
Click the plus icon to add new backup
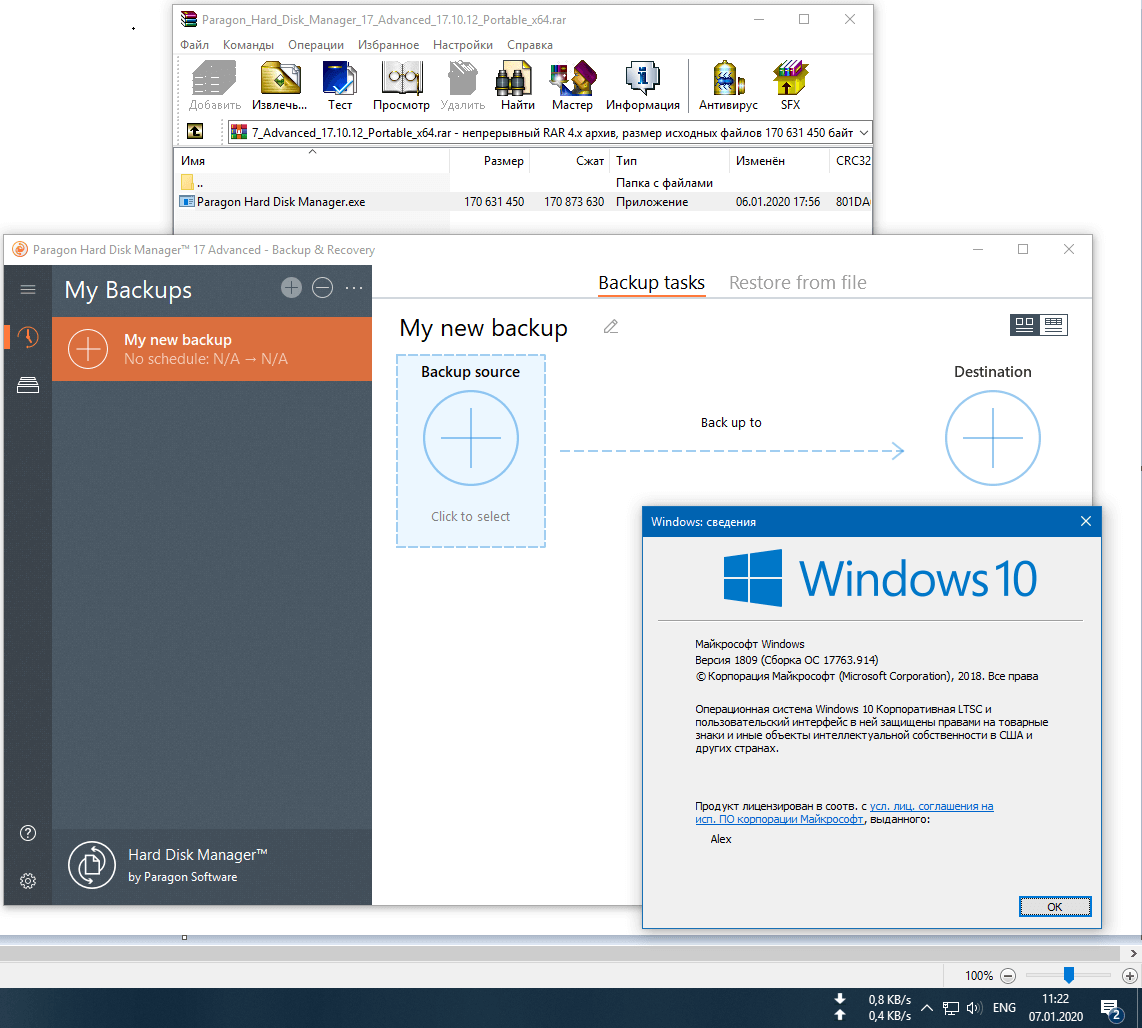pos(291,288)
